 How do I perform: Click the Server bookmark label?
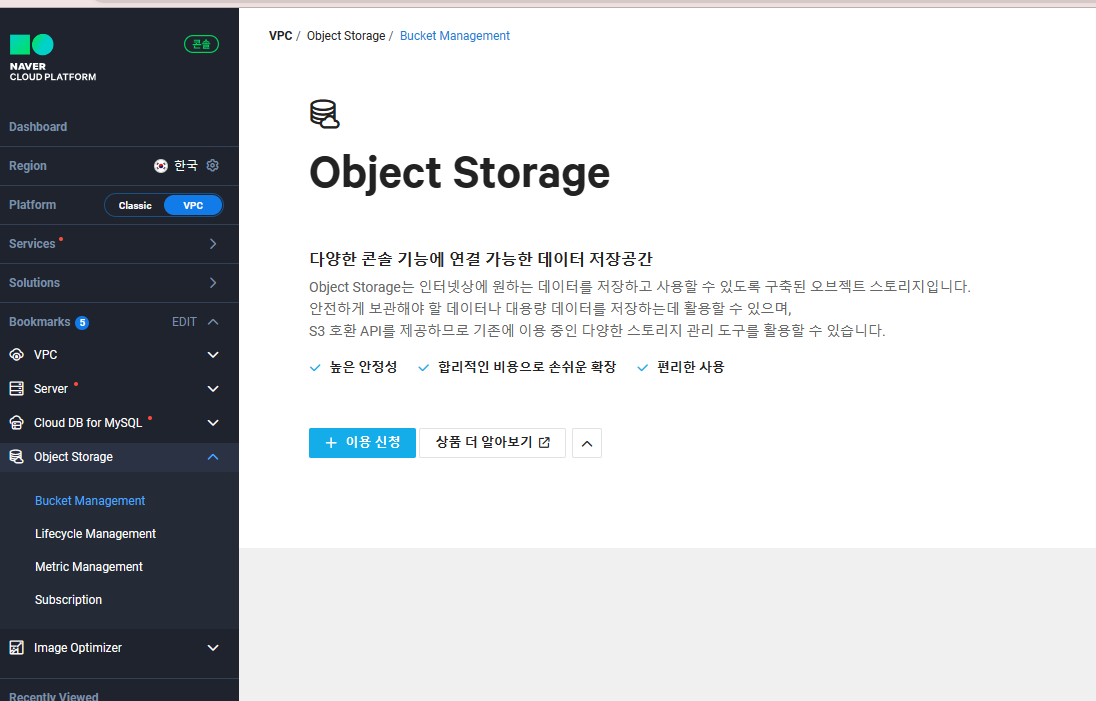click(51, 389)
